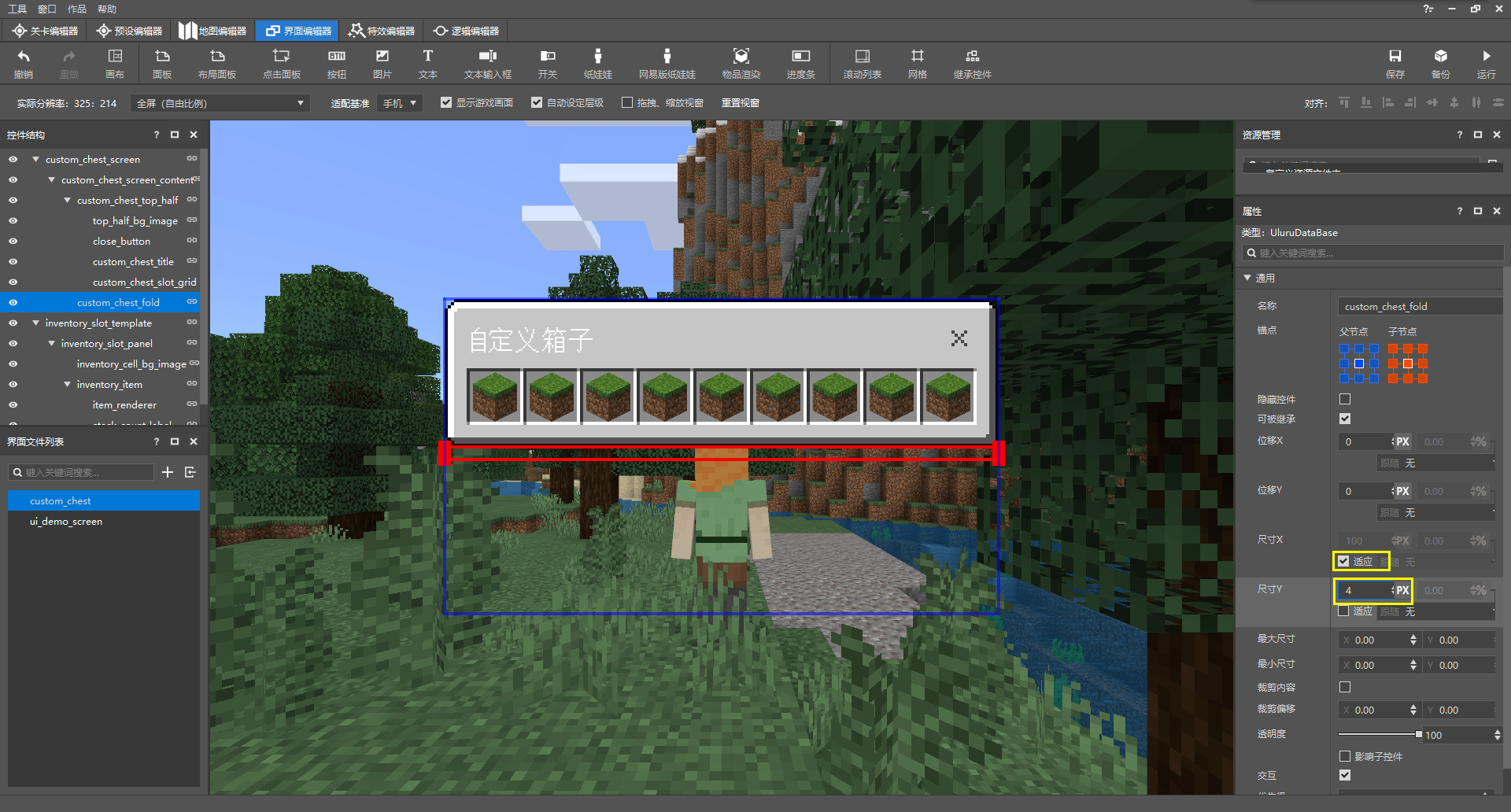Viewport: 1511px width, 812px height.
Task: Select ui_demo_screen in the file list
Action: pyautogui.click(x=66, y=522)
